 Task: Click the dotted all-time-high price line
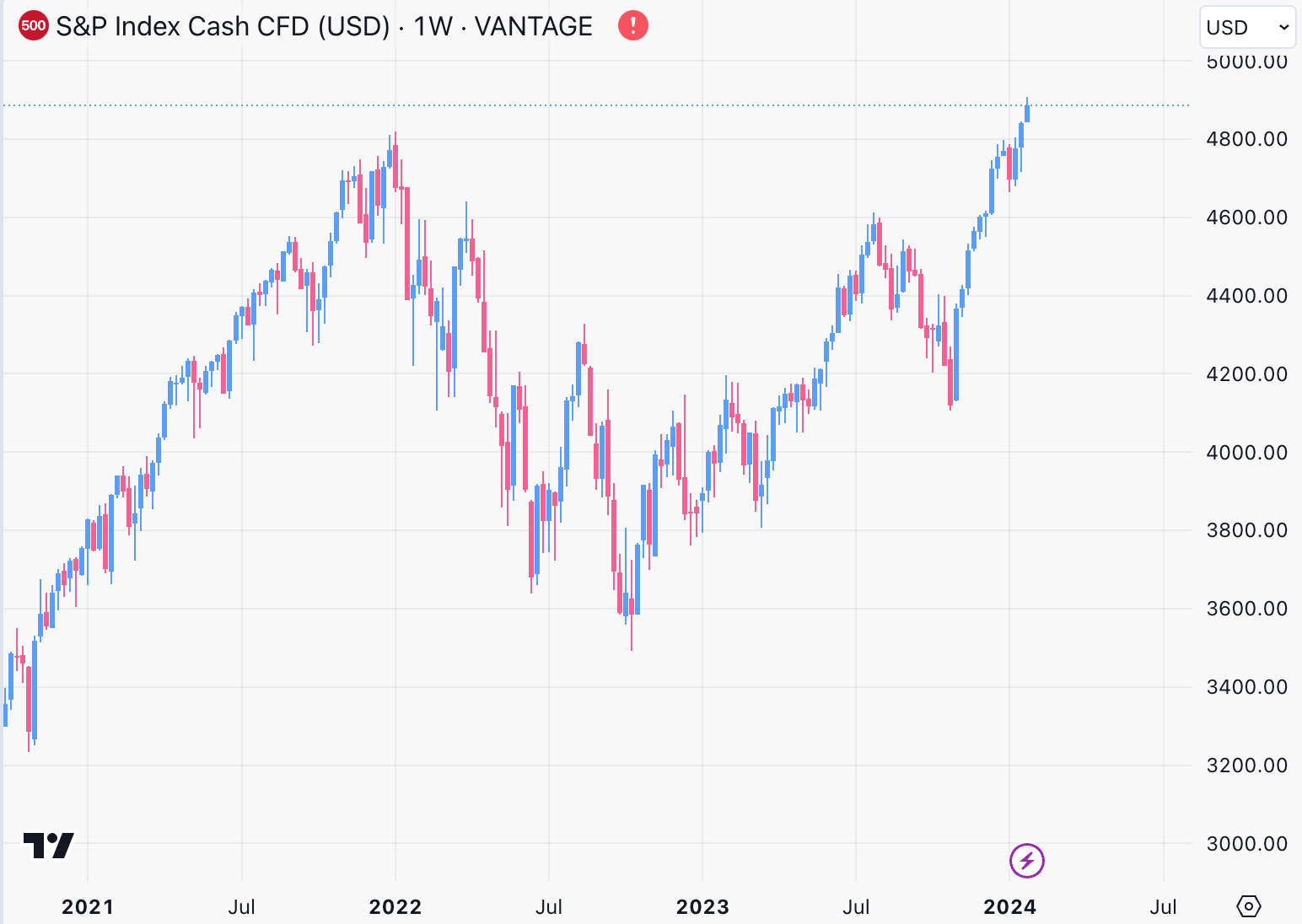(590, 105)
